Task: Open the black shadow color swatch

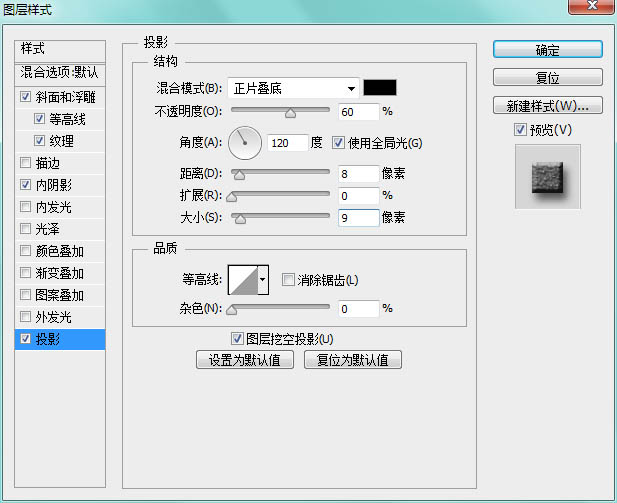Action: [380, 87]
